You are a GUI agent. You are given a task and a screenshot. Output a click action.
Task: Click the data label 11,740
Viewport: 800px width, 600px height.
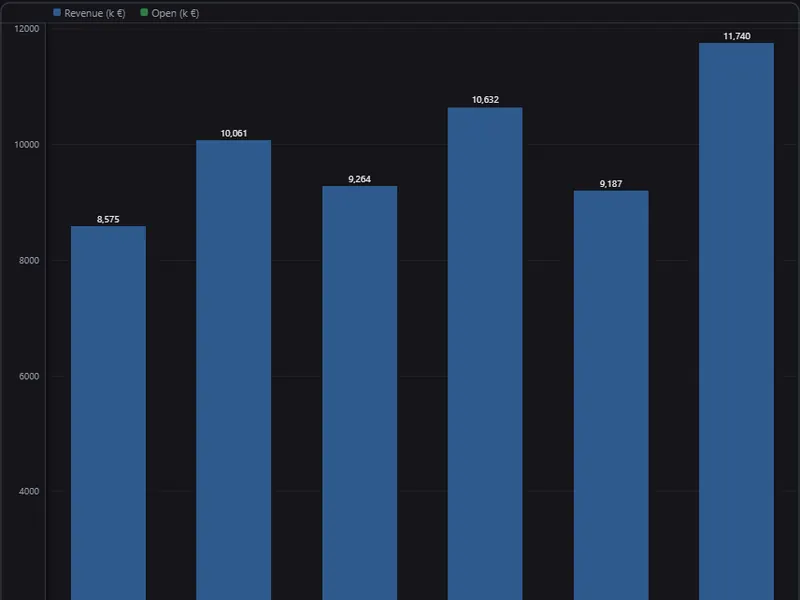tap(737, 36)
